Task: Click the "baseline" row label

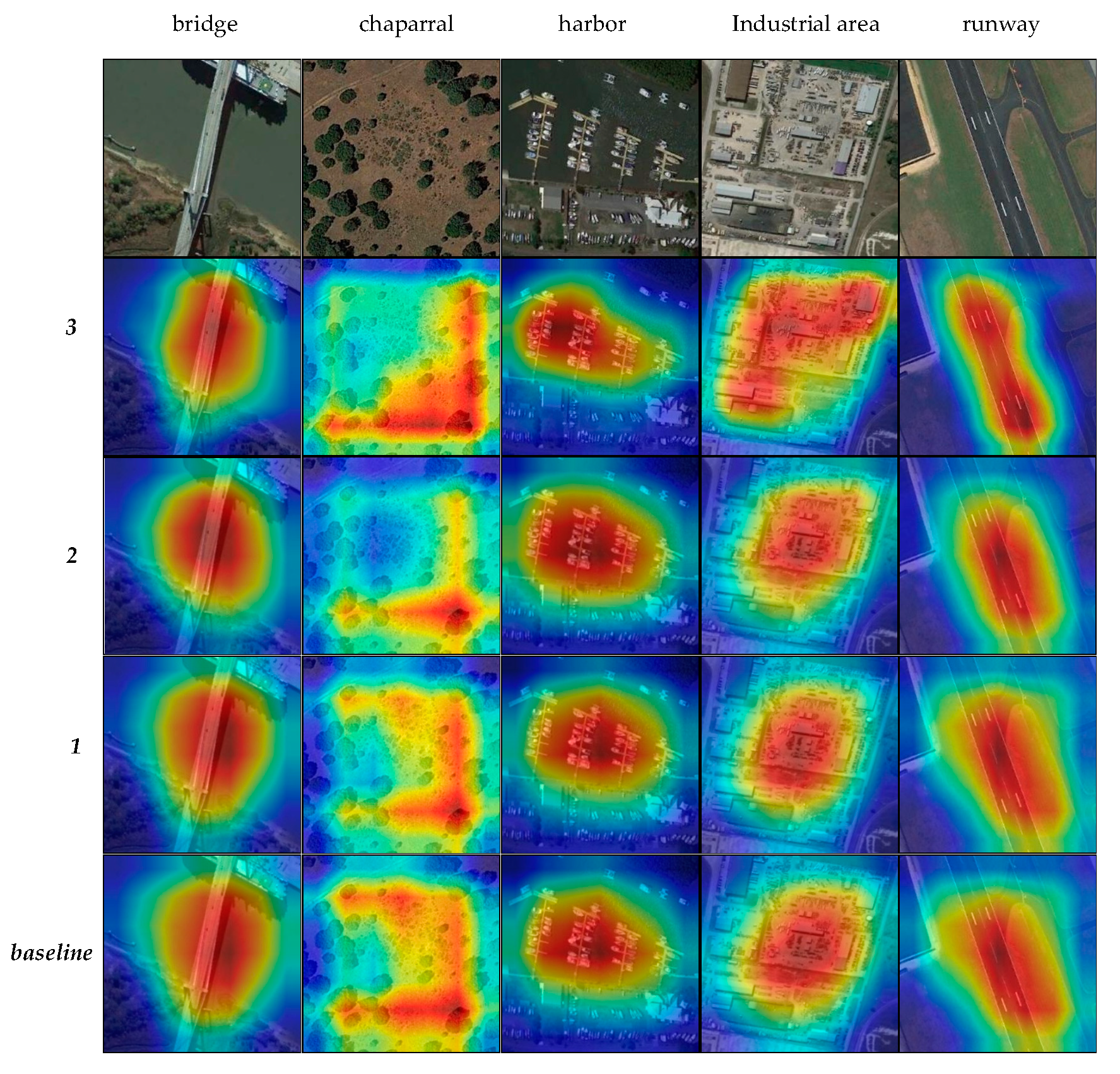Action: (x=52, y=952)
